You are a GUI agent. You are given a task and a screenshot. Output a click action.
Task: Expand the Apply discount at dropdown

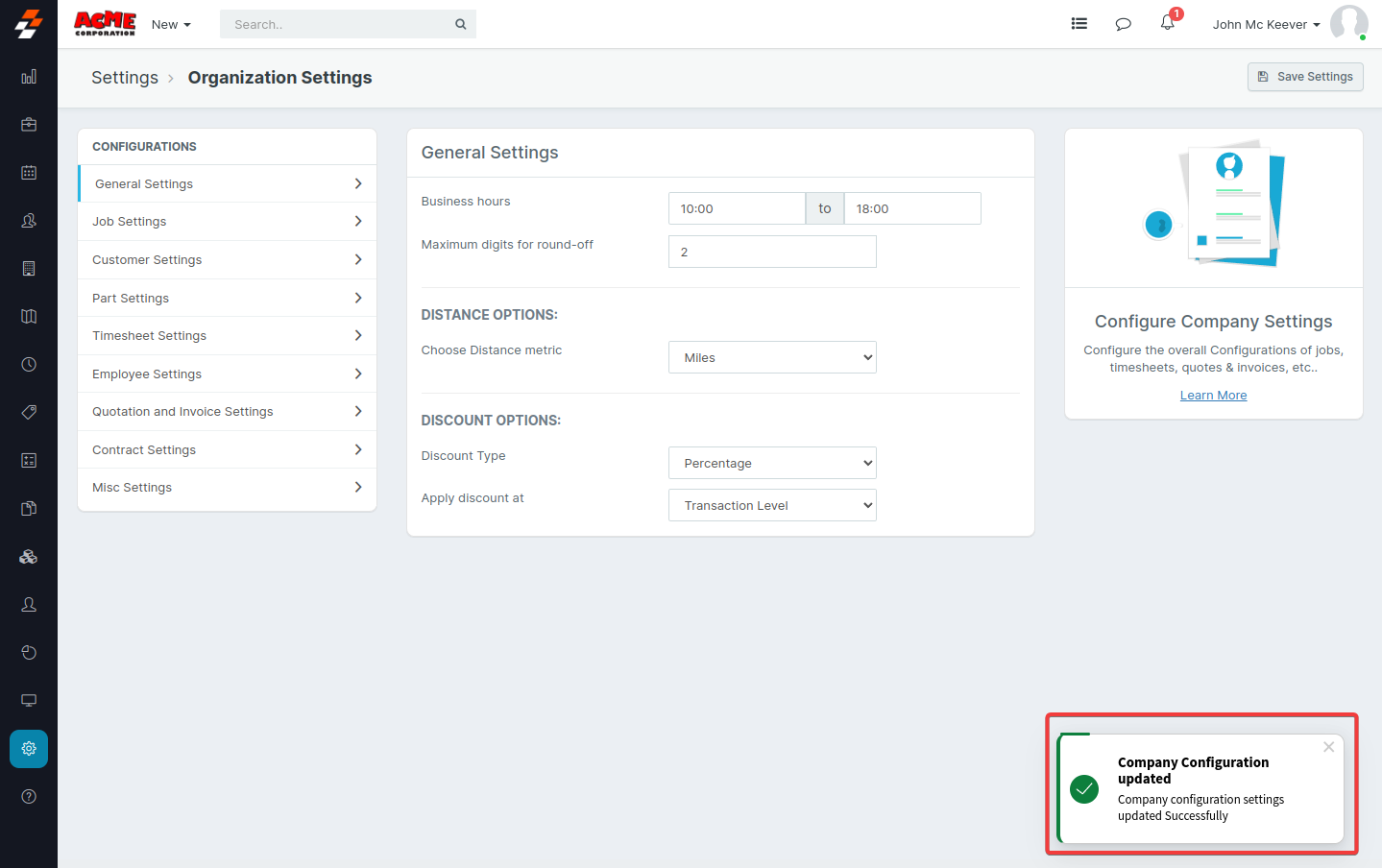point(772,505)
